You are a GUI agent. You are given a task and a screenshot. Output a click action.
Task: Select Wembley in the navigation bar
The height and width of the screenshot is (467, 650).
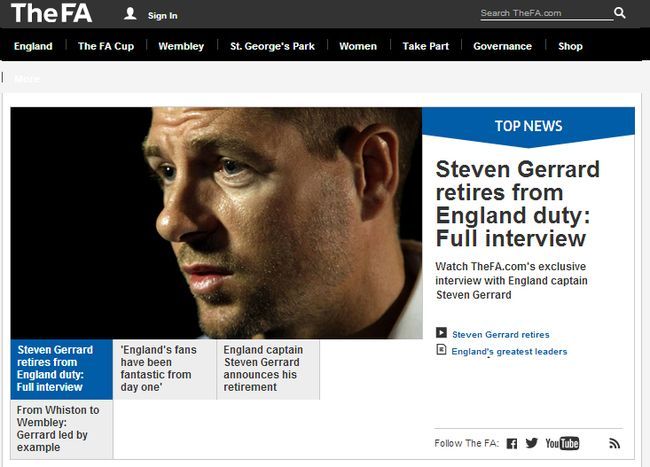pos(181,46)
